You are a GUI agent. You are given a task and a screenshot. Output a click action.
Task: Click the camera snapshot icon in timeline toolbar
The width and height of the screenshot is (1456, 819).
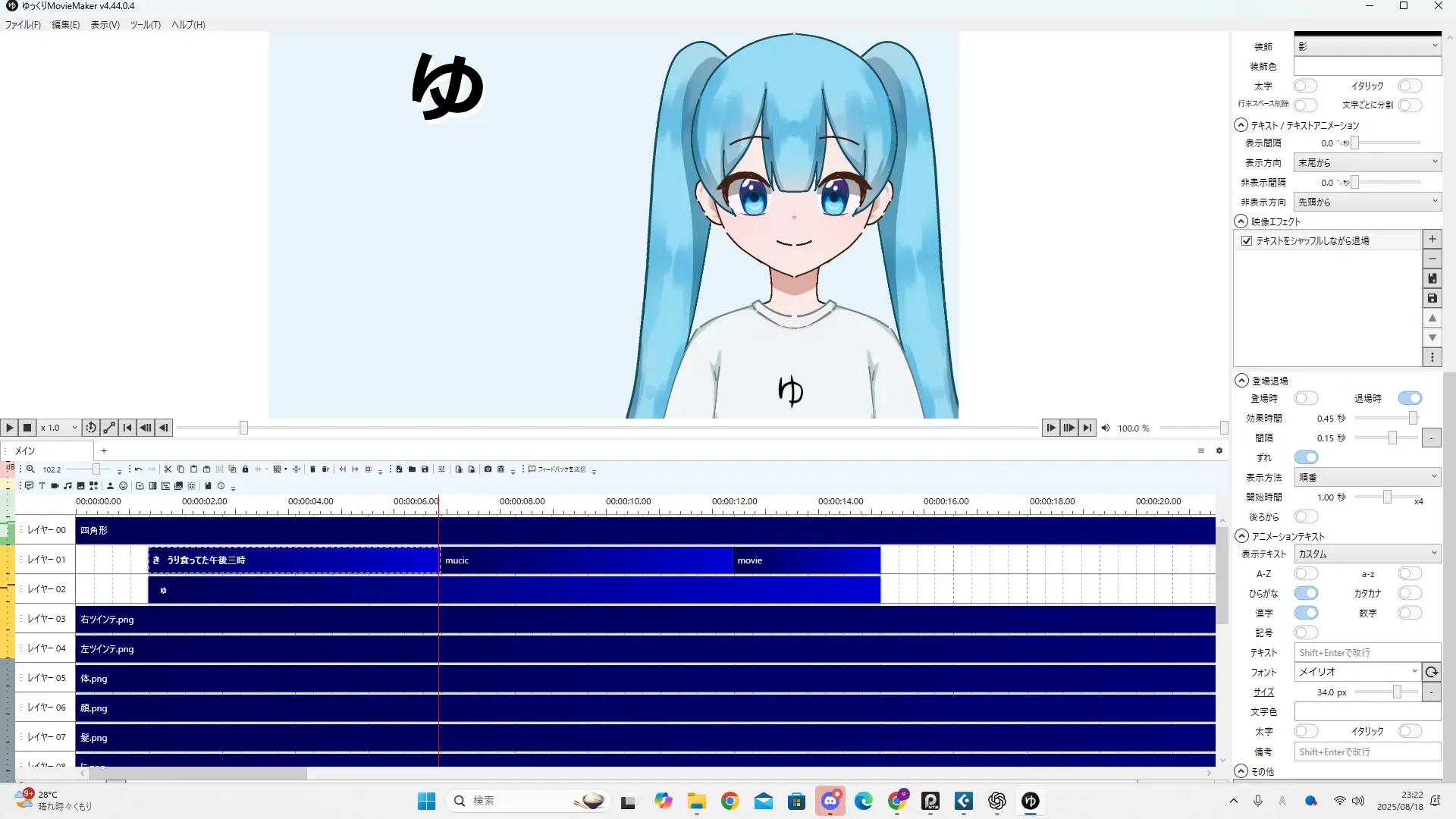(x=488, y=469)
